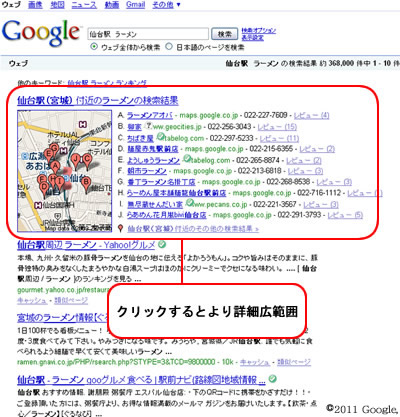Image resolution: width=400 pixels, height=417 pixels.
Task: Go to ニュース in top navigation
Action: pos(84,5)
